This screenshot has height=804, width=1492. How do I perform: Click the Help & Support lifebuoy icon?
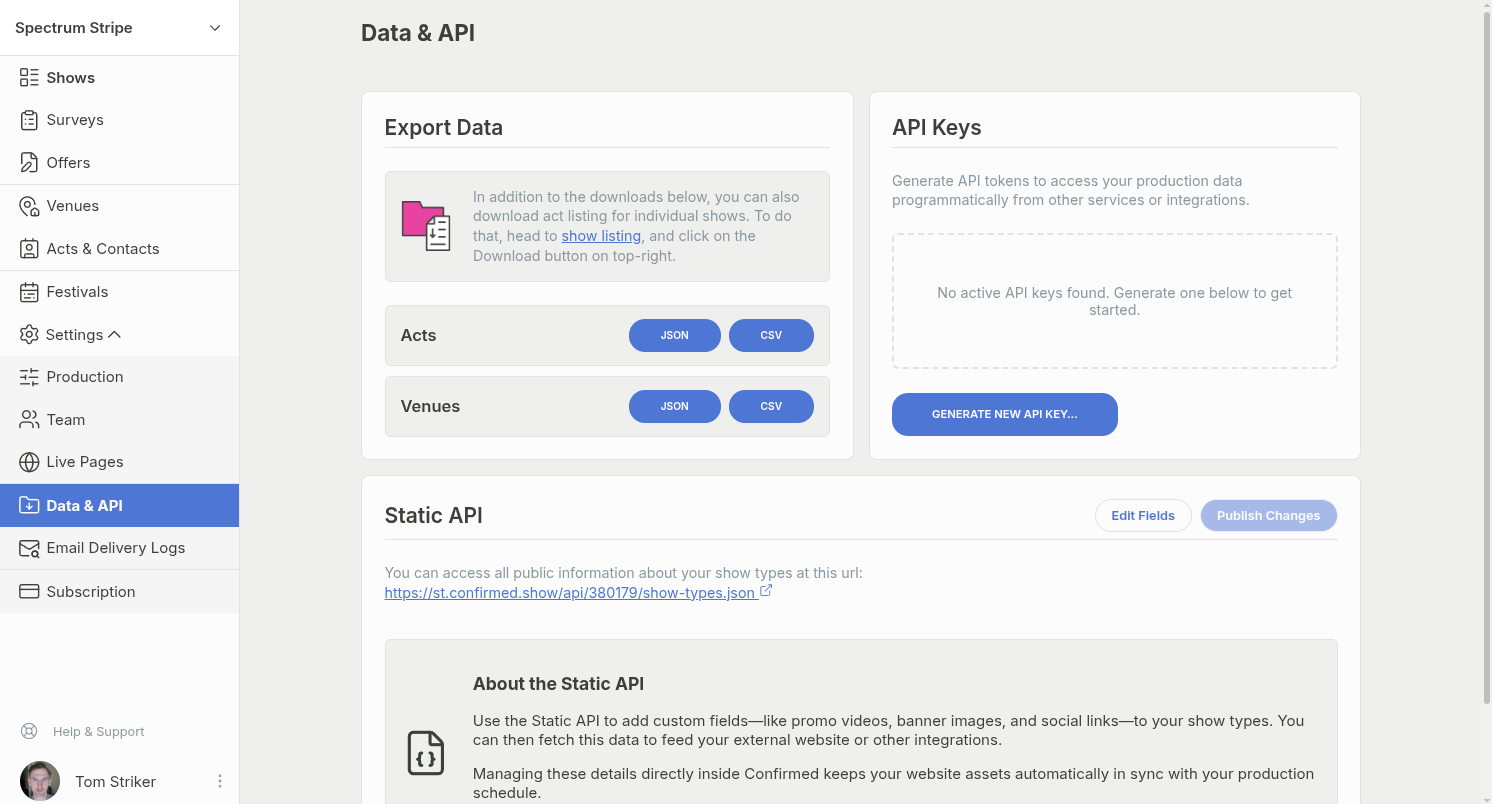coord(29,732)
